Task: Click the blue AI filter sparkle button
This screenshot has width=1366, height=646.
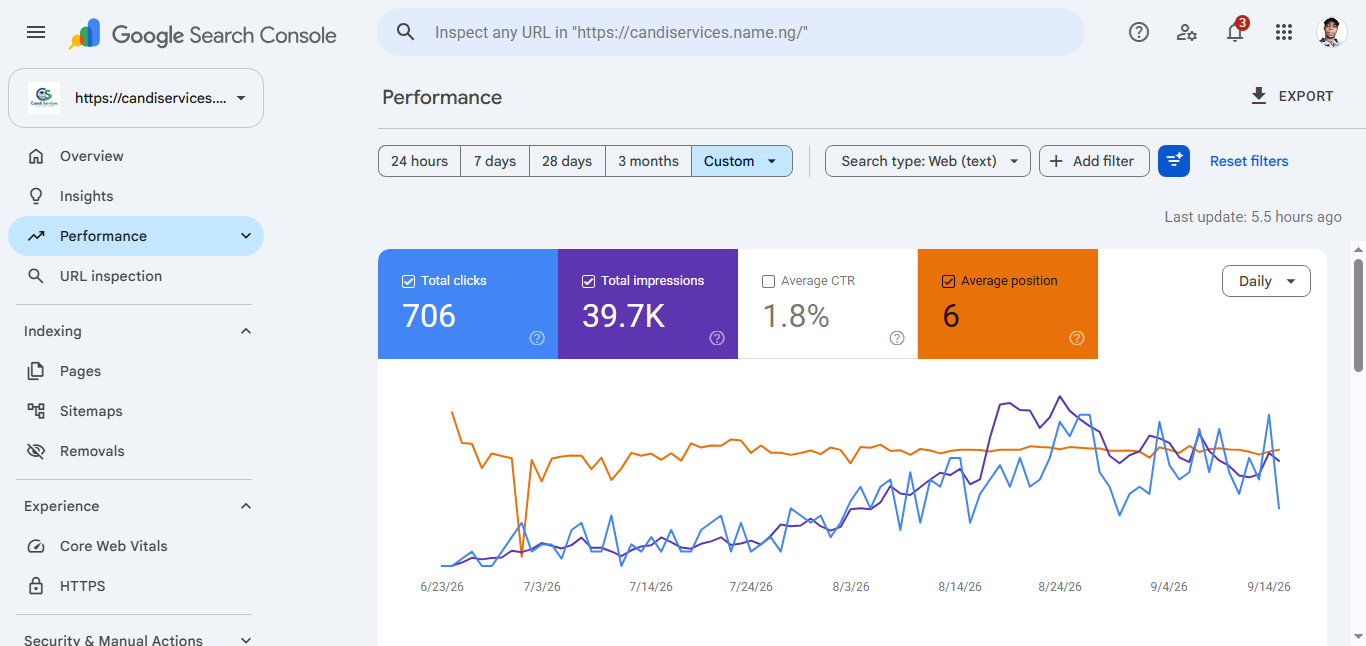Action: coord(1174,161)
